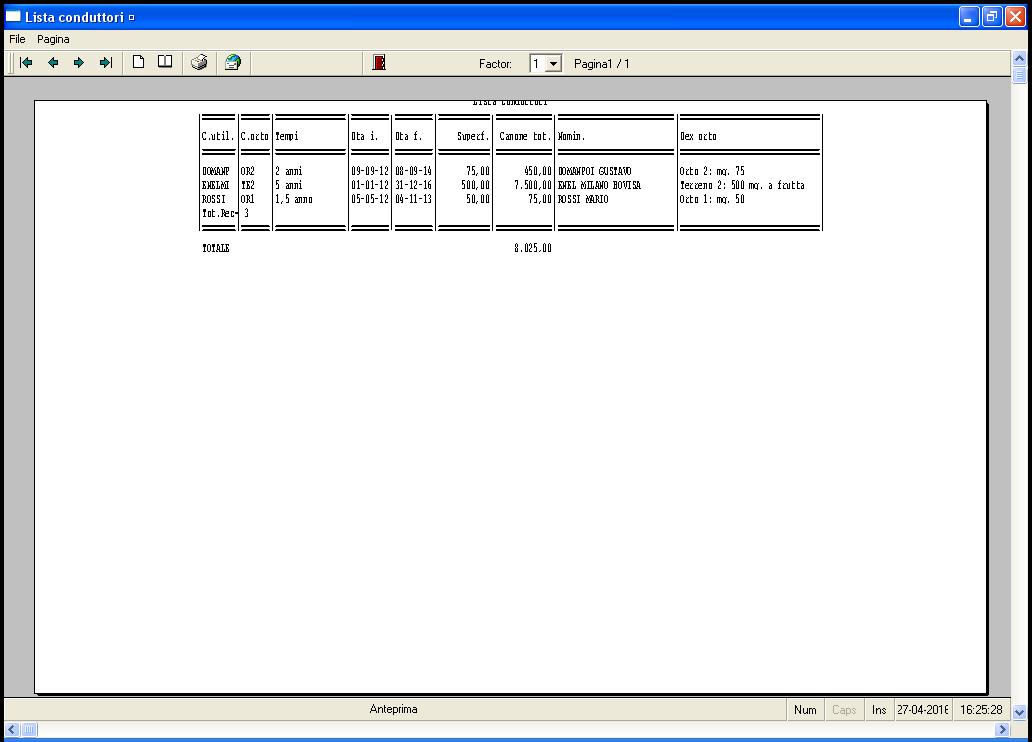Click the globe export icon
The width and height of the screenshot is (1032, 742).
point(233,63)
